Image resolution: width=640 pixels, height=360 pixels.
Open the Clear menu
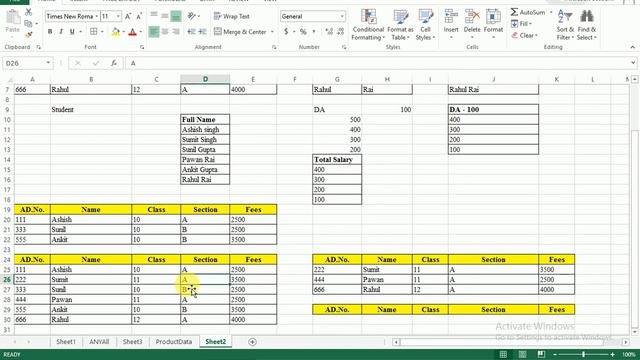(524, 36)
